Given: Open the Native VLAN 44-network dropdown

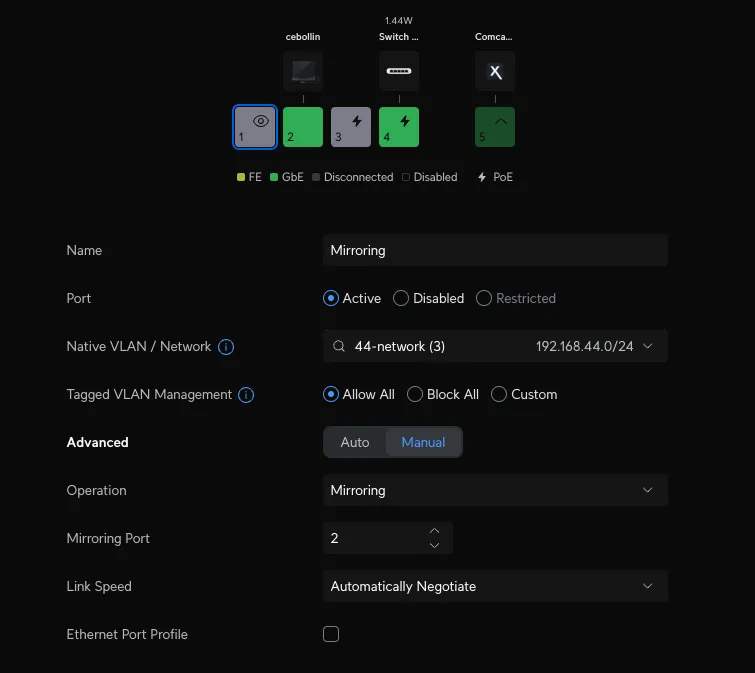Looking at the screenshot, I should 495,346.
